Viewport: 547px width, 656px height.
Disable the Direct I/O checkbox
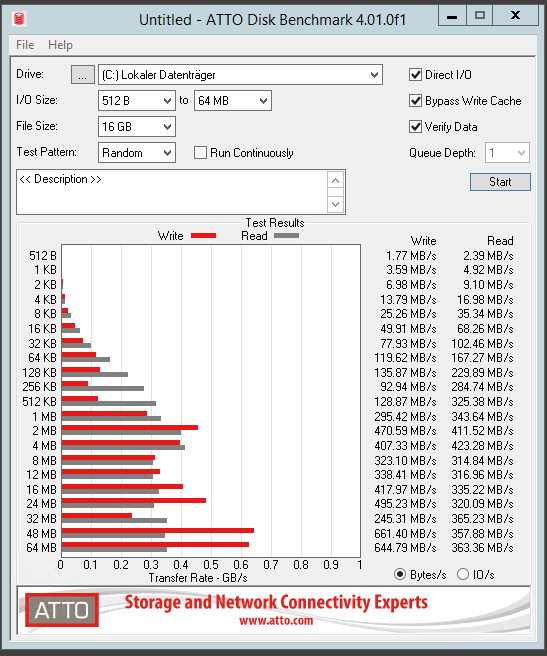click(415, 75)
